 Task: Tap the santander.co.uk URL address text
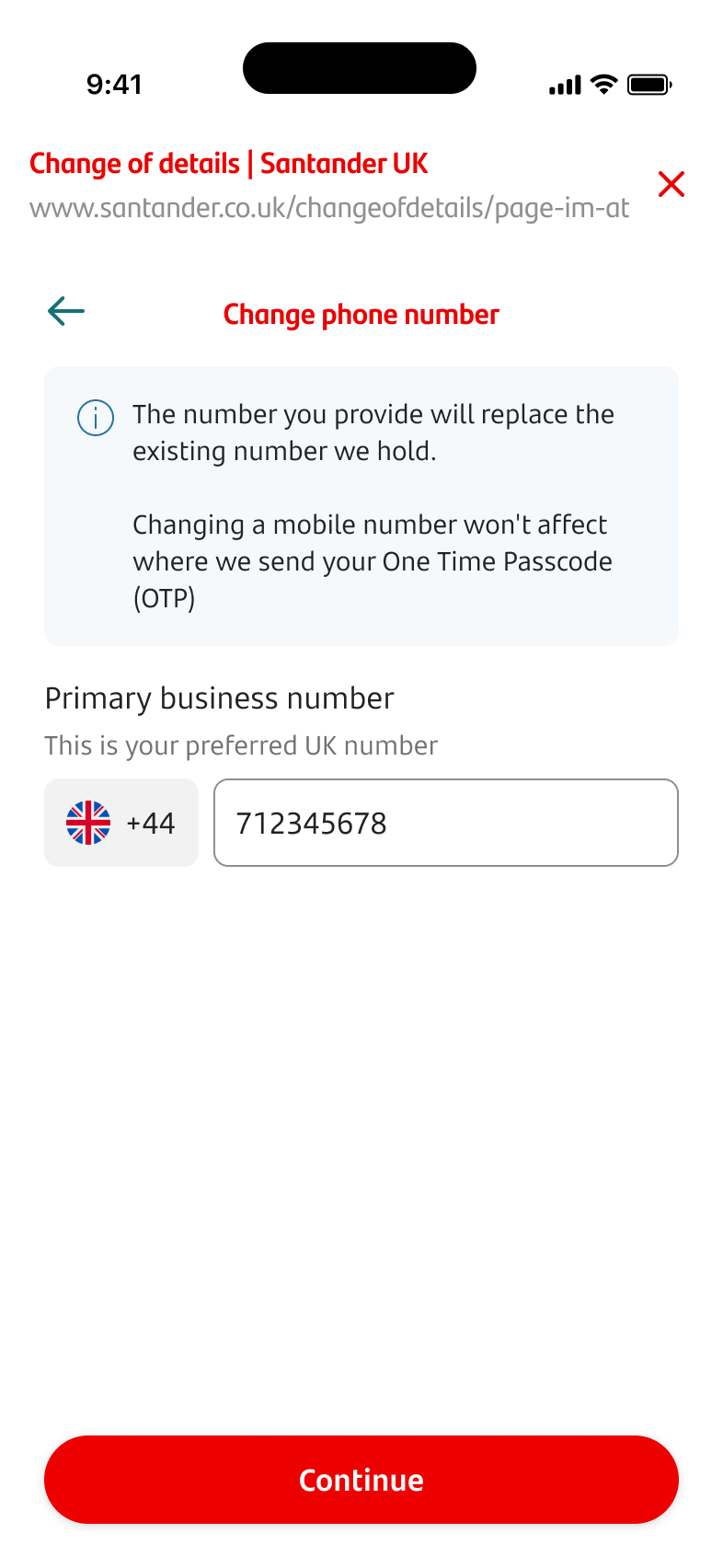tap(329, 208)
